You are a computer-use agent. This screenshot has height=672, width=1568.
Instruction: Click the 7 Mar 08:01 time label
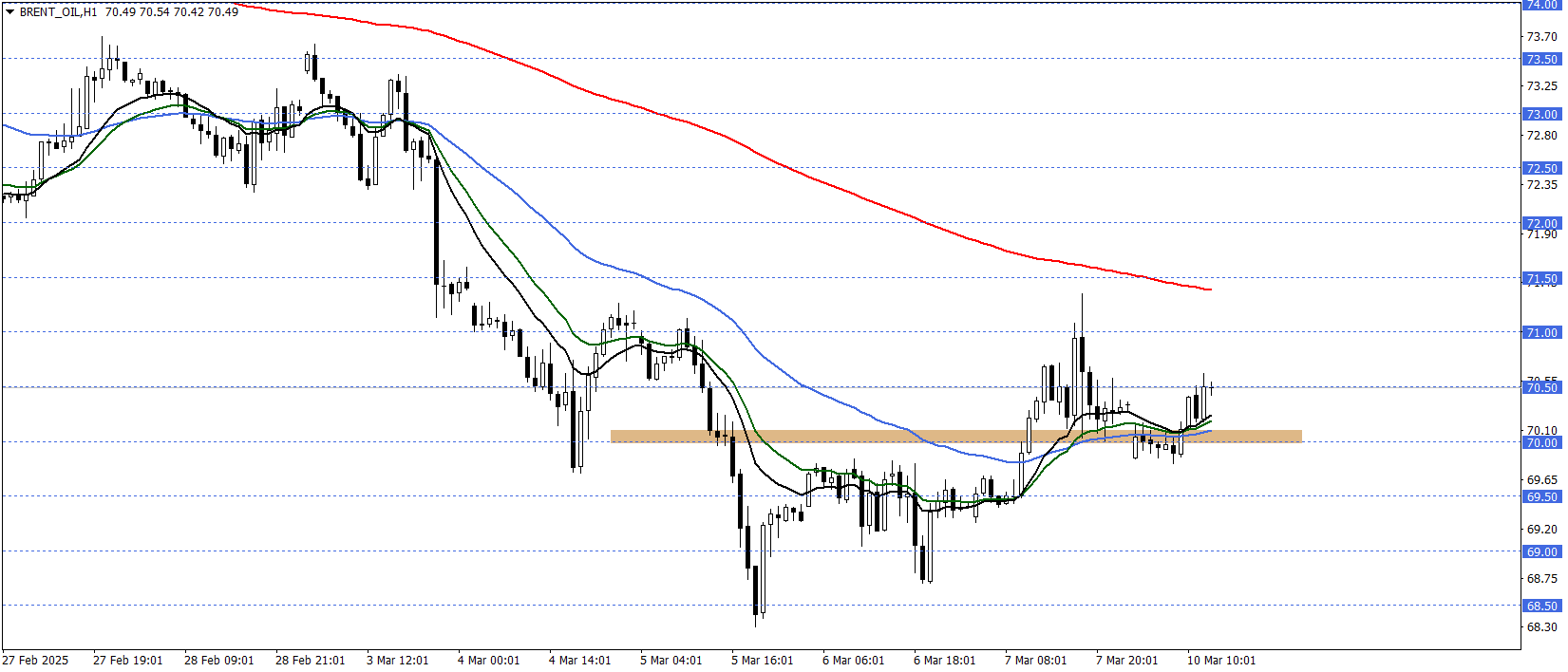click(x=1036, y=660)
